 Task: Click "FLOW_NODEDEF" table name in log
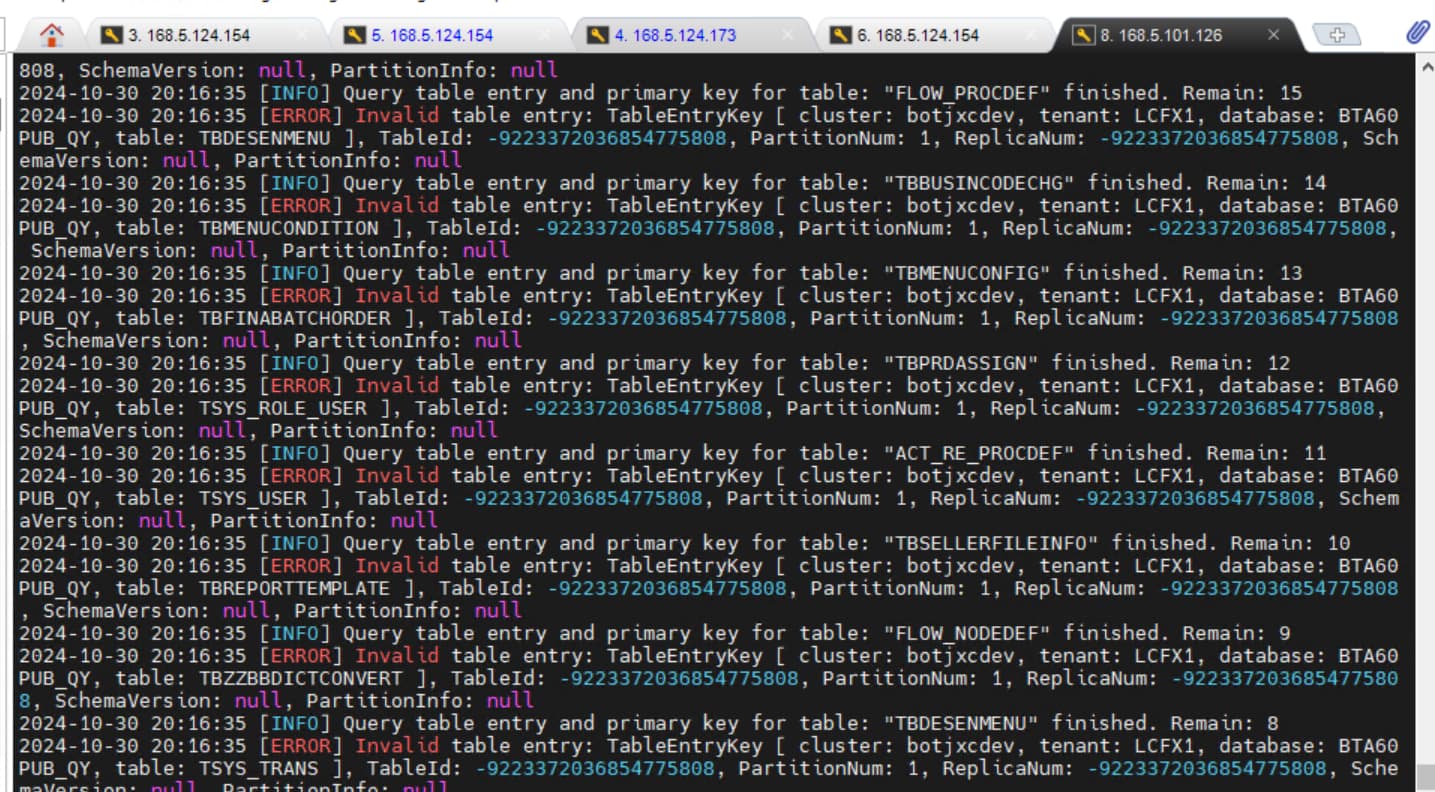click(968, 633)
